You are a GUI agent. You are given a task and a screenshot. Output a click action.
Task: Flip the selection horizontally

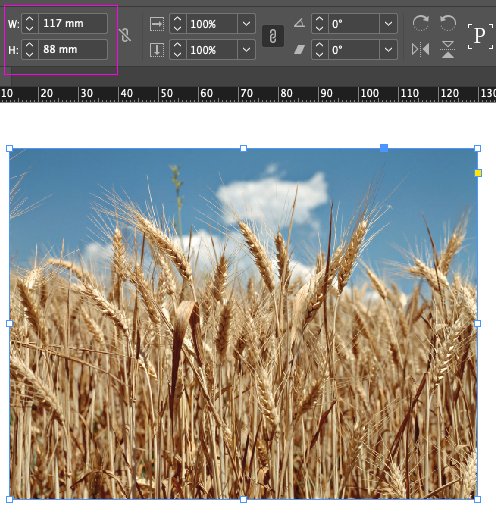[420, 49]
